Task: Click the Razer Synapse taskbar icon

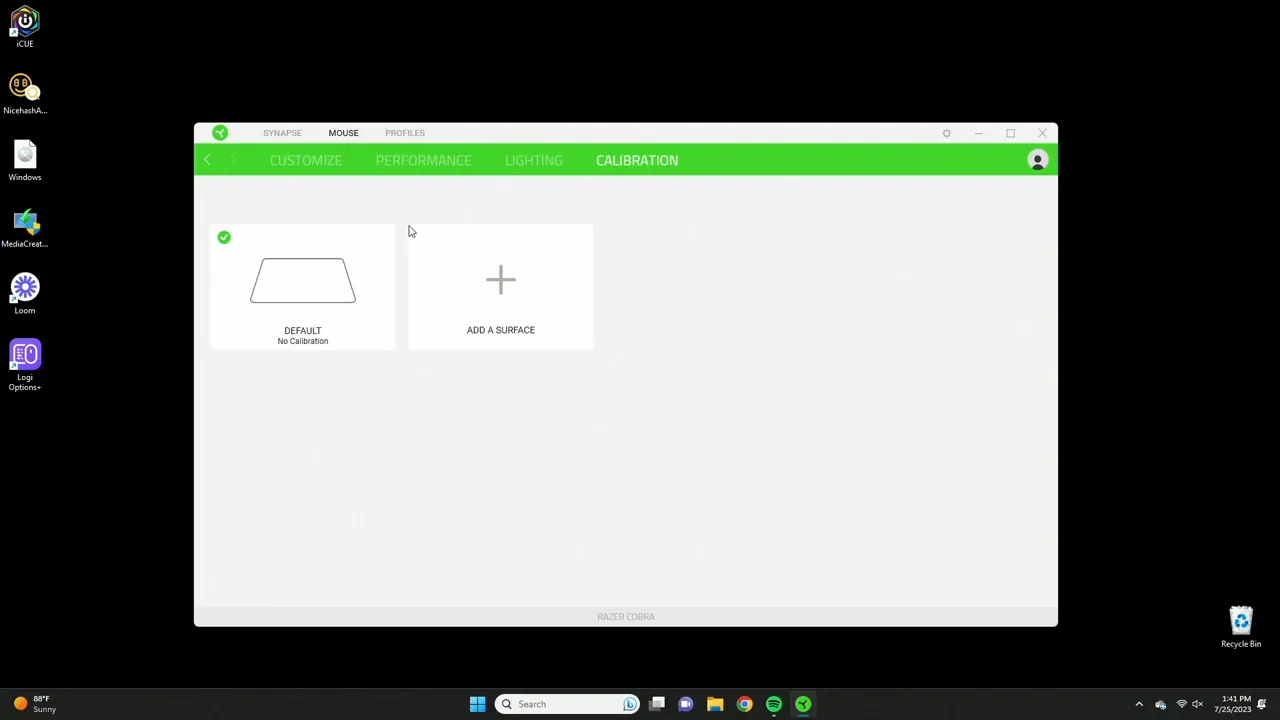Action: click(x=803, y=704)
